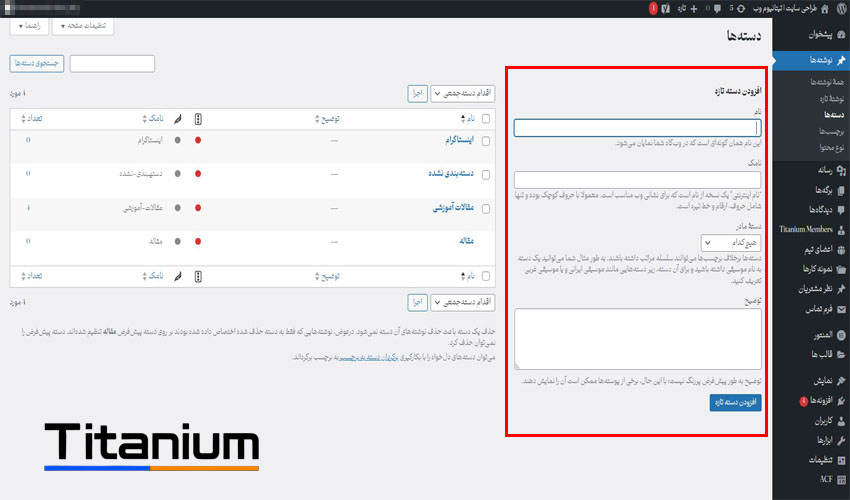Click the grey readability dot for مقالات آموزشی
The width and height of the screenshot is (850, 500).
[x=178, y=208]
